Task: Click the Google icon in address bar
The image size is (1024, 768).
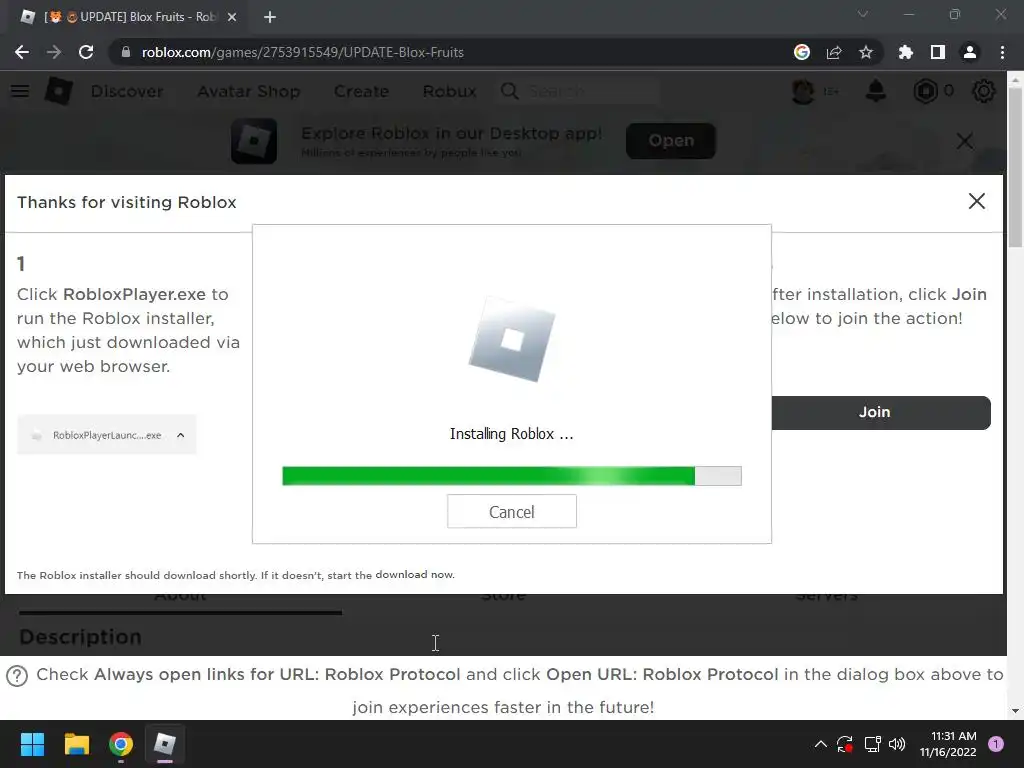Action: (x=802, y=52)
